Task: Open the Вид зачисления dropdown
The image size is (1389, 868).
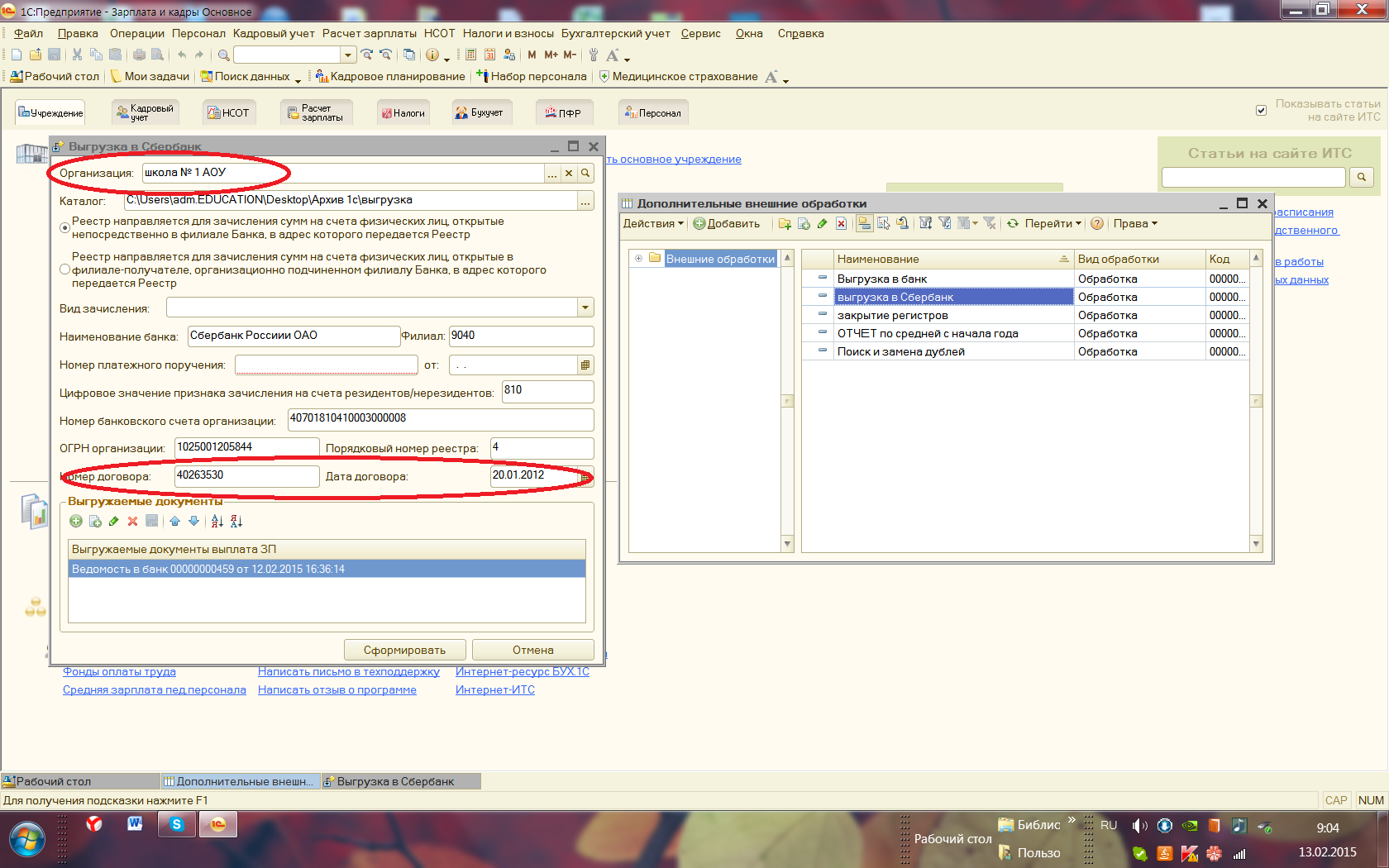Action: coord(585,308)
